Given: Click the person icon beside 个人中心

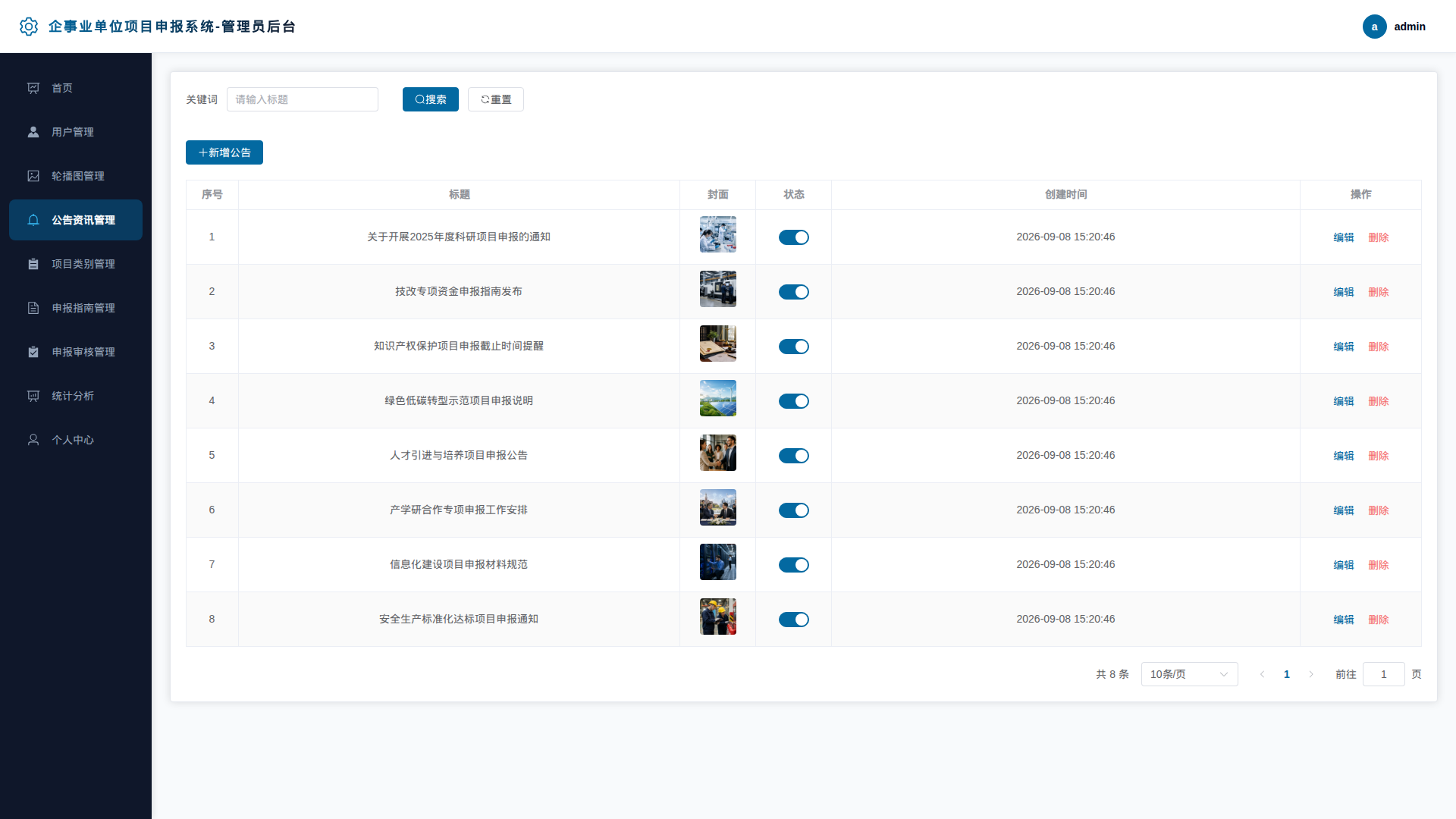Looking at the screenshot, I should point(33,440).
